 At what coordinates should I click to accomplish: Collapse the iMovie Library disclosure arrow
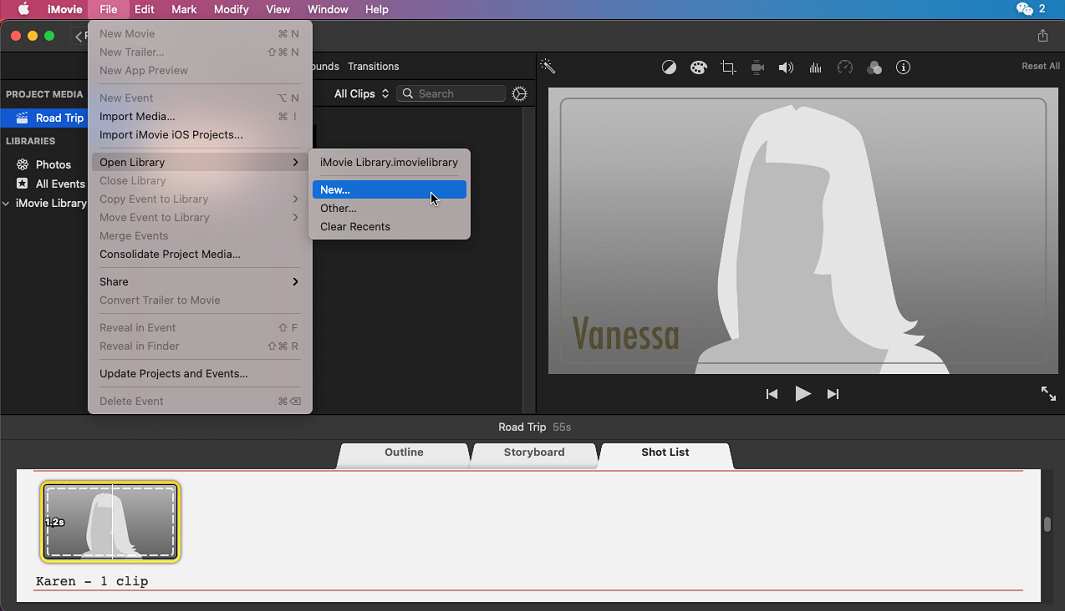[x=6, y=203]
